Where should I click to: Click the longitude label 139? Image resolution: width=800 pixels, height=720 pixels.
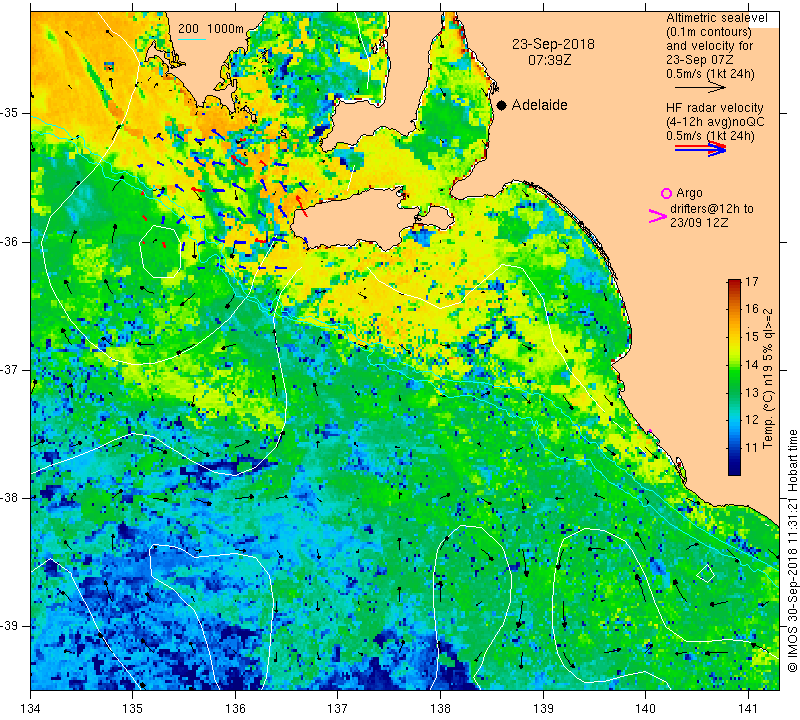coord(543,709)
